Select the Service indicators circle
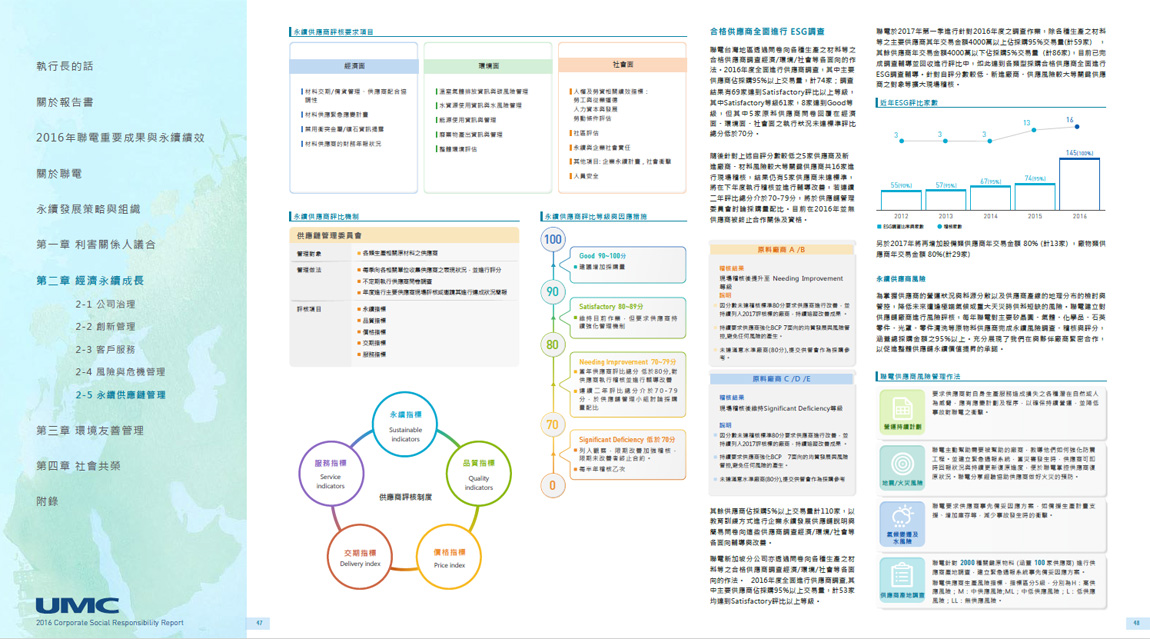 [330, 475]
